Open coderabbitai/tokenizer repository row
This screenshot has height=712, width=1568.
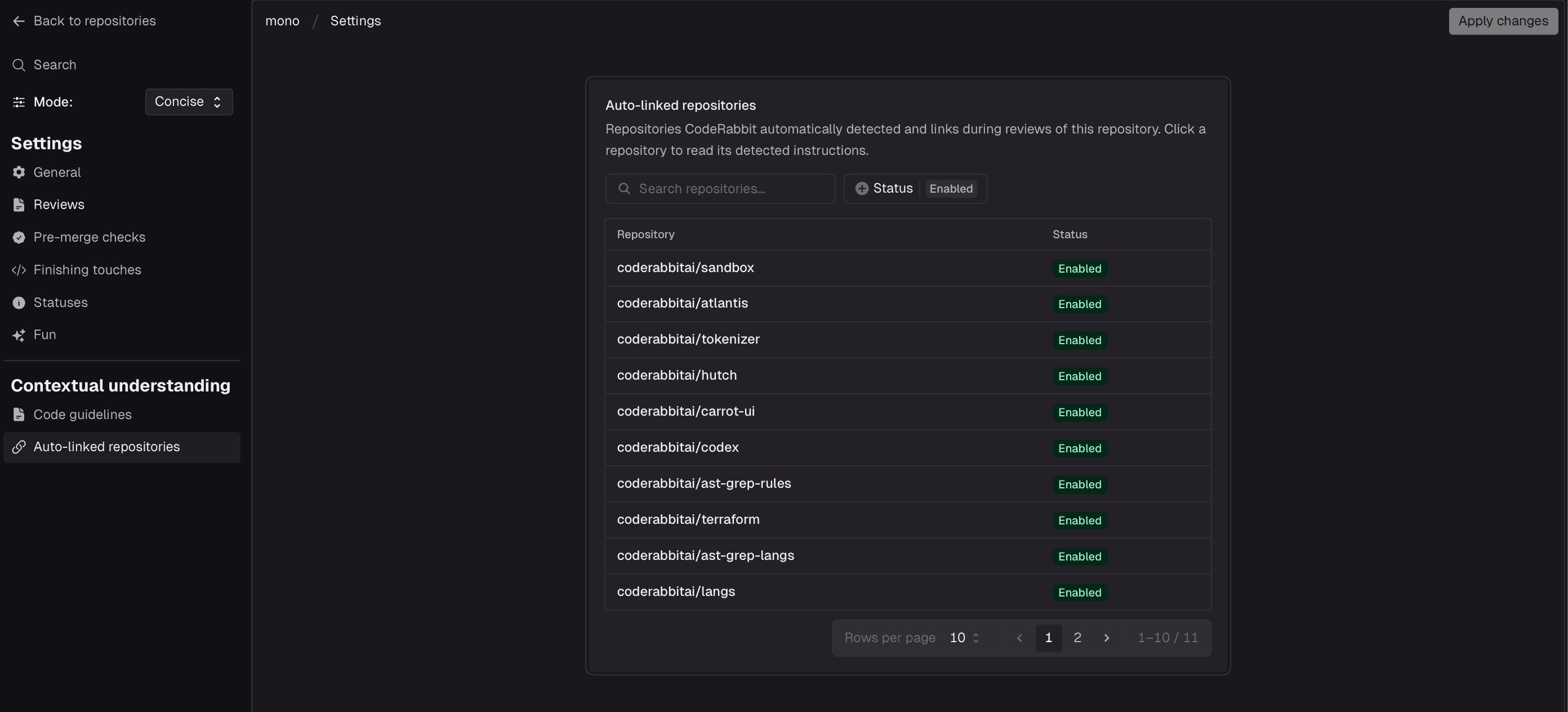point(907,340)
